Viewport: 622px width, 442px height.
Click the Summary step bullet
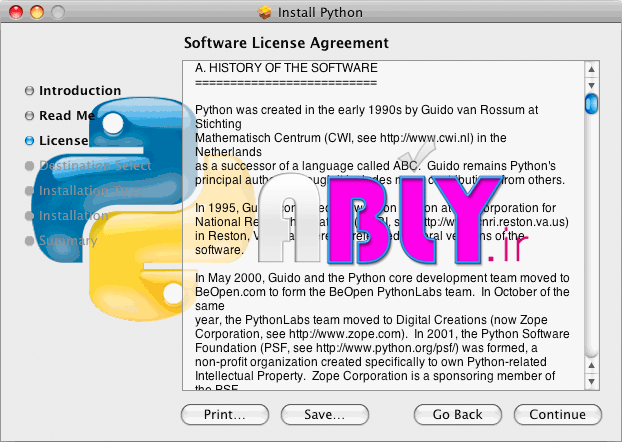point(29,240)
